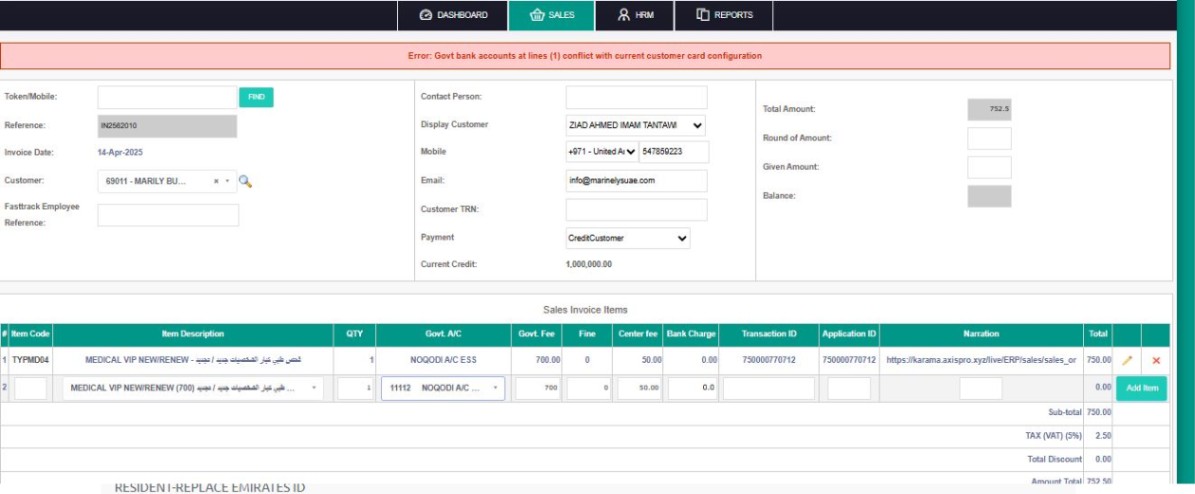The width and height of the screenshot is (1195, 494).
Task: Open the Dashboard tab
Action: (x=454, y=15)
